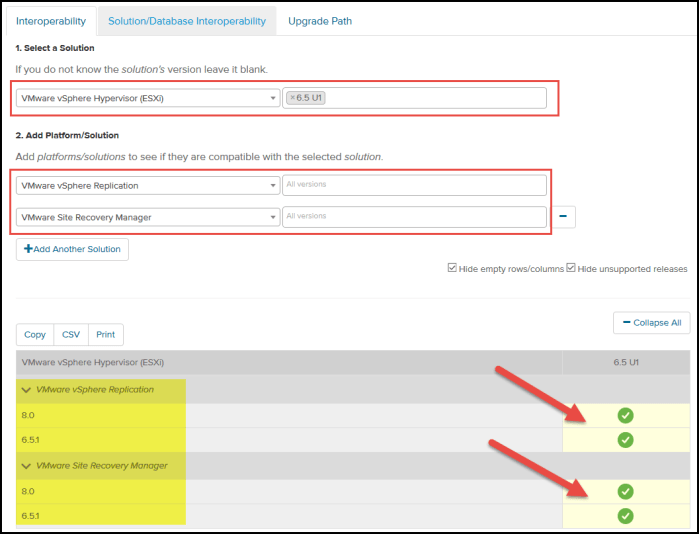Click Add Another Solution button

72,249
